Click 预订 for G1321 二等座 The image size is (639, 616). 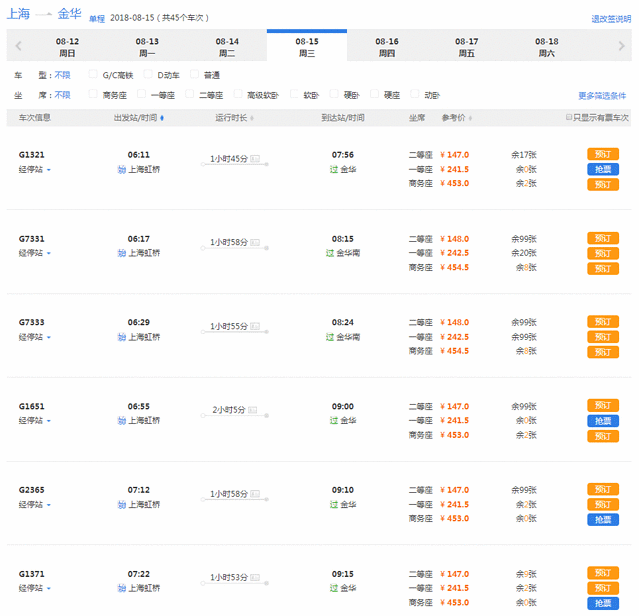pyautogui.click(x=602, y=154)
